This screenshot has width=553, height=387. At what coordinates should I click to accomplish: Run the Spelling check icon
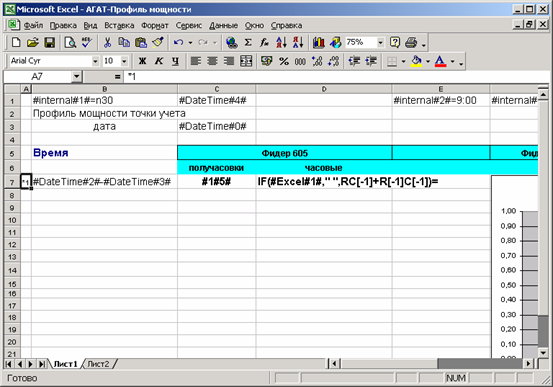86,43
